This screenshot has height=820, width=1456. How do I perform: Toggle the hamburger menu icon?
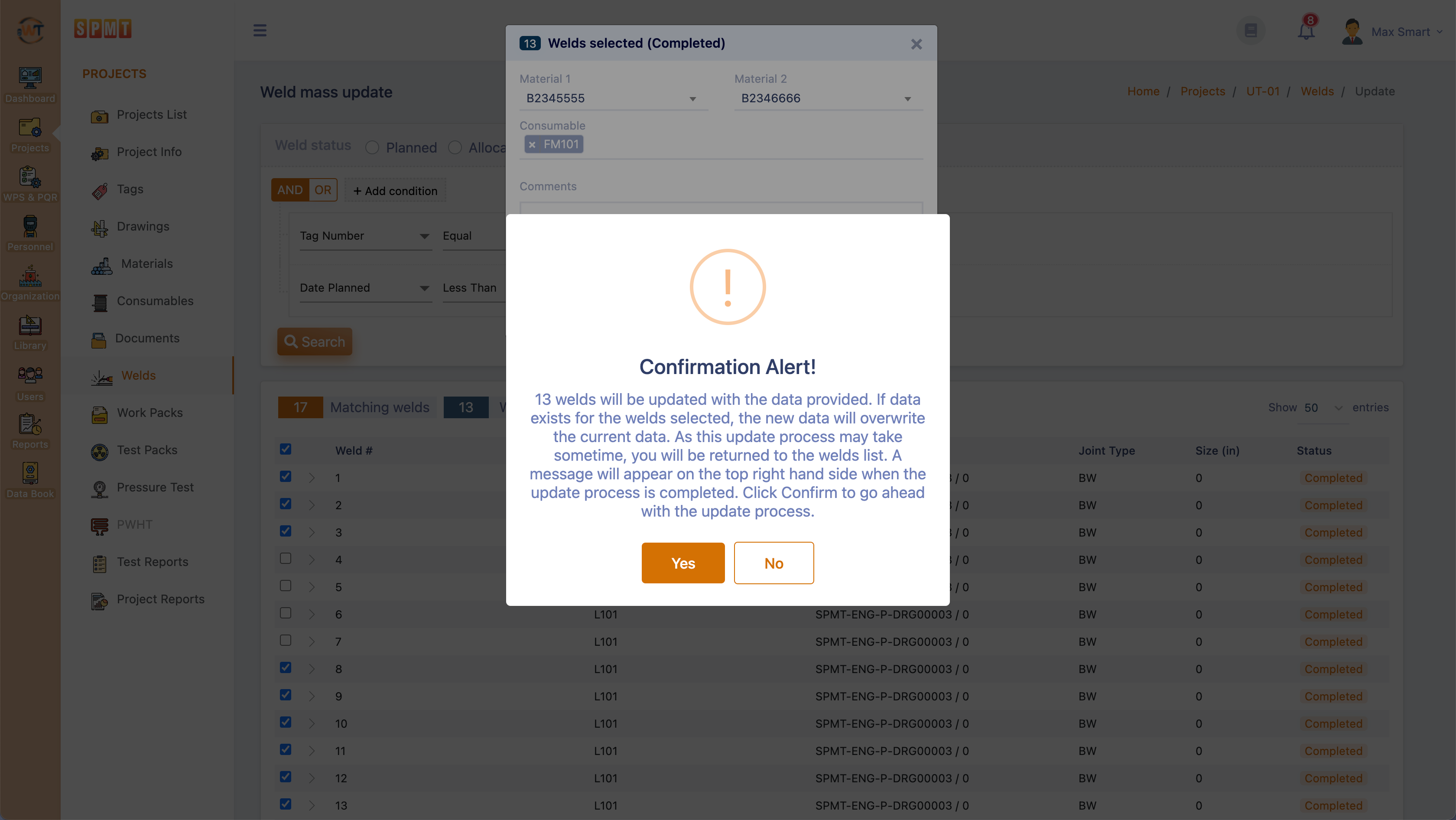260,30
